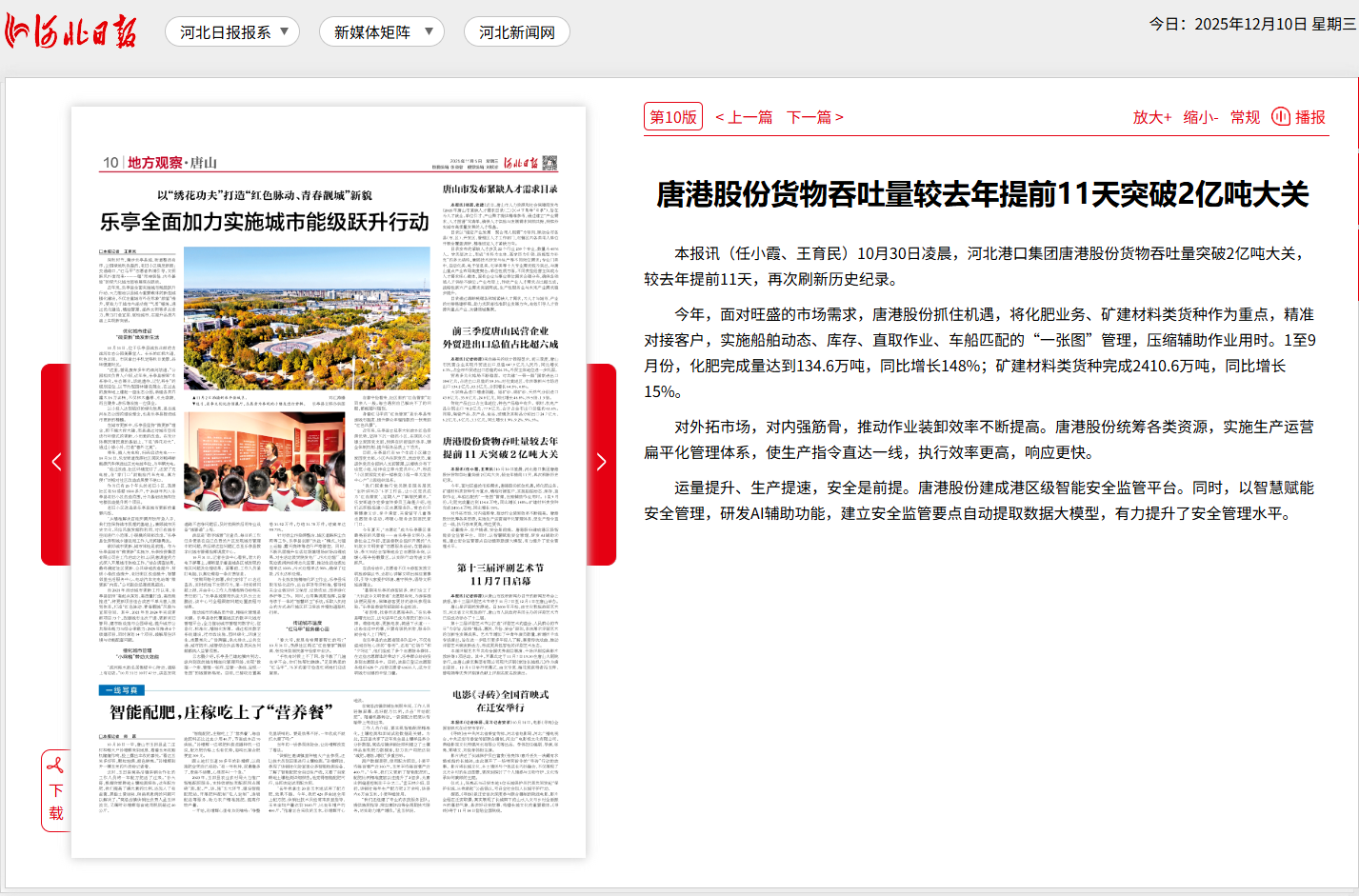1359x896 pixels.
Task: Expand the 河北日报报系 dropdown
Action: (x=231, y=31)
